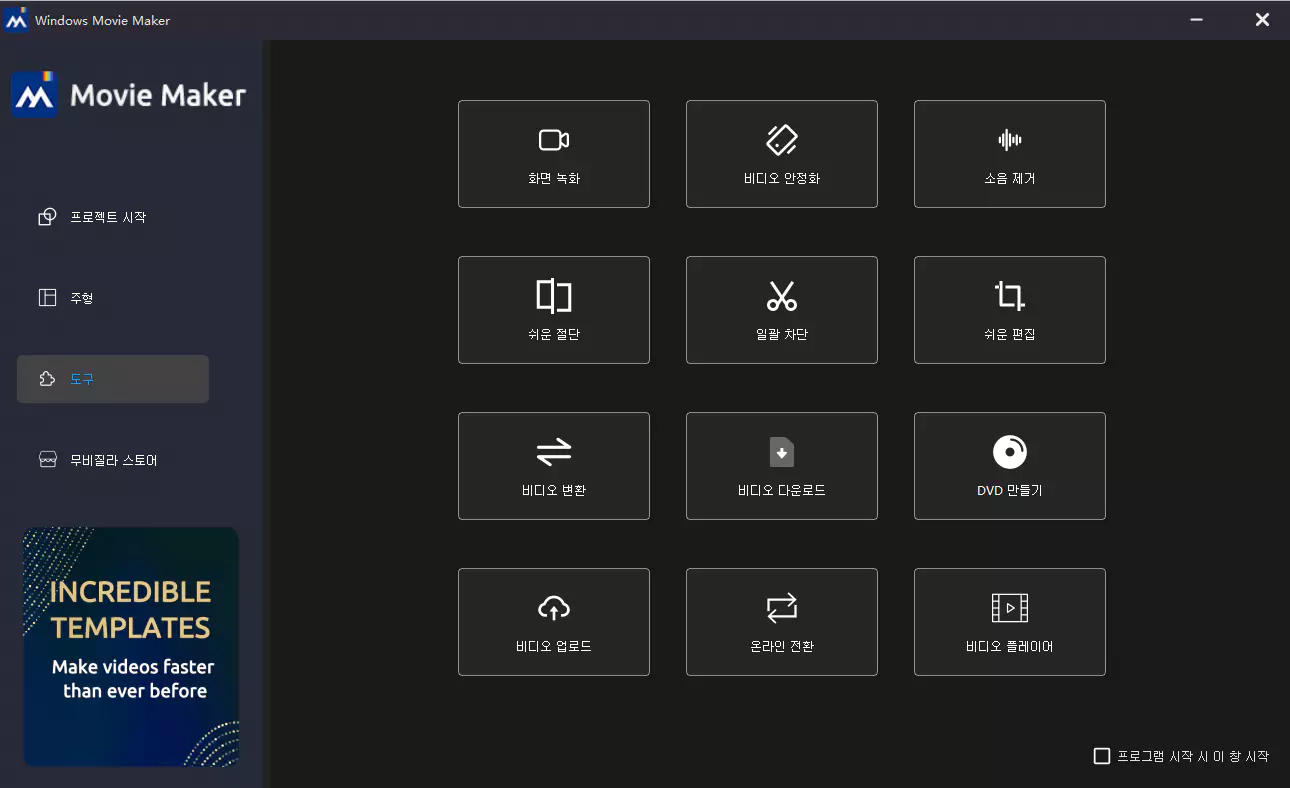Screen dimensions: 1290x788
Task: Open the 비디오 다운로드 downloader
Action: click(782, 466)
